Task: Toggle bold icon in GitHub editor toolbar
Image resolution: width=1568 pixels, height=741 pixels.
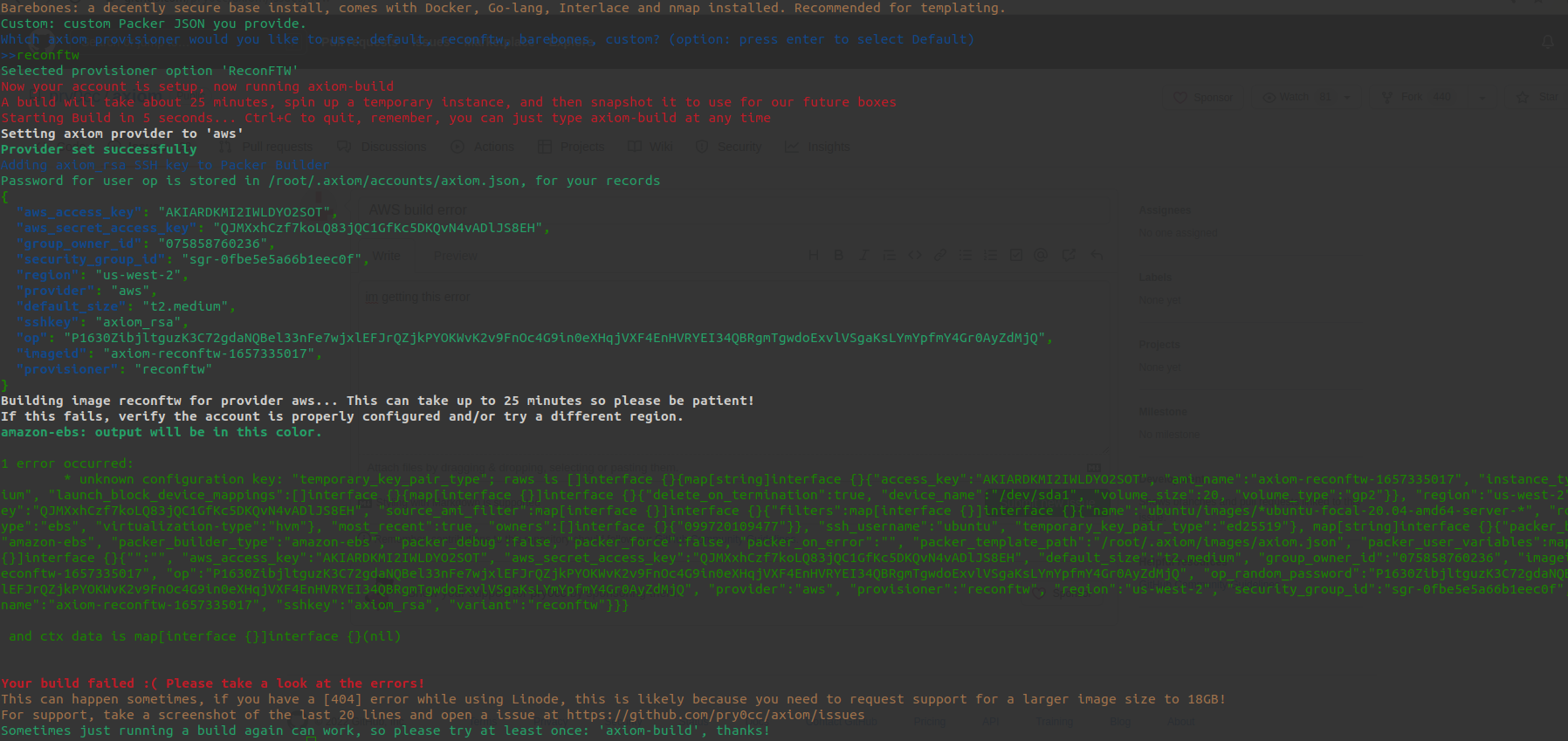Action: point(839,255)
